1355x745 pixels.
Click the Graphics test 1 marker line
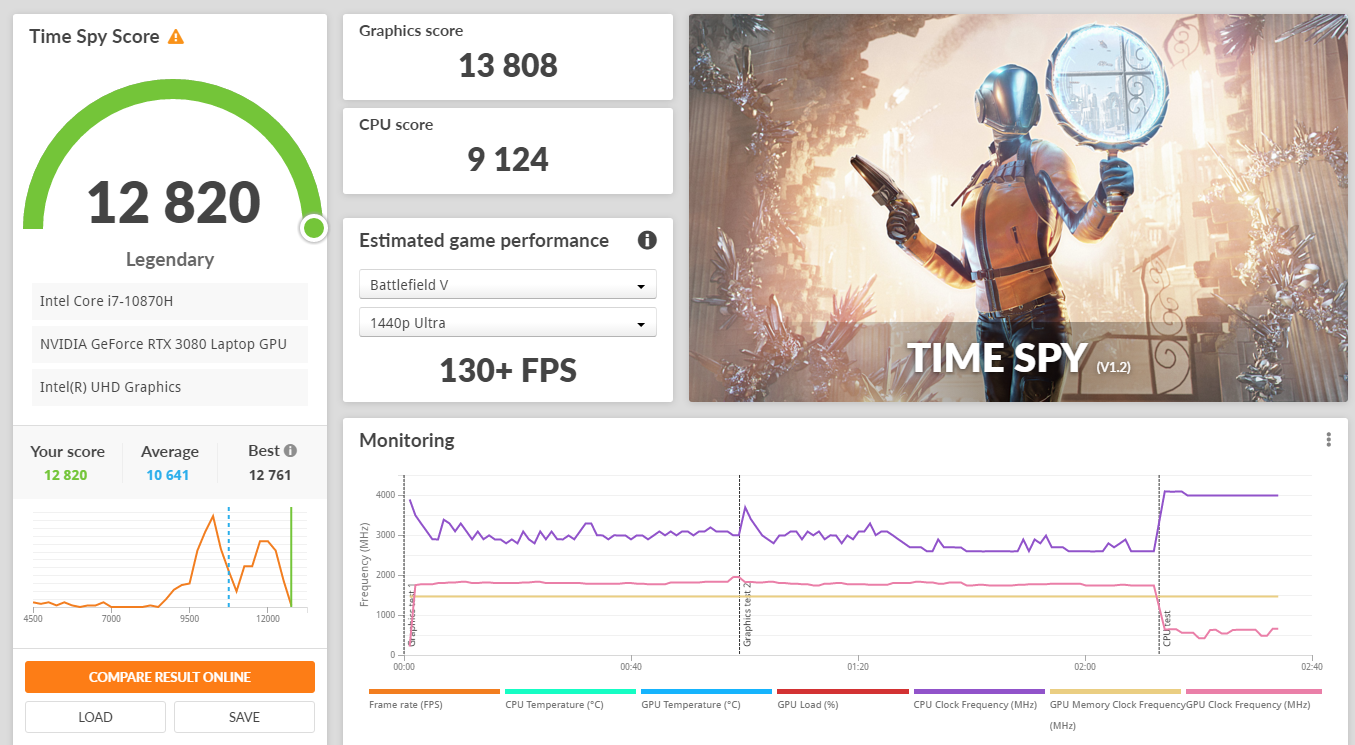point(405,565)
